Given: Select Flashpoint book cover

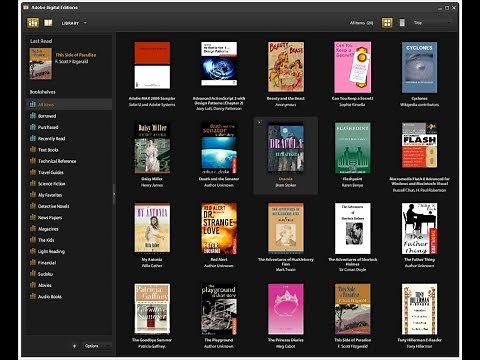Looking at the screenshot, I should tap(353, 148).
